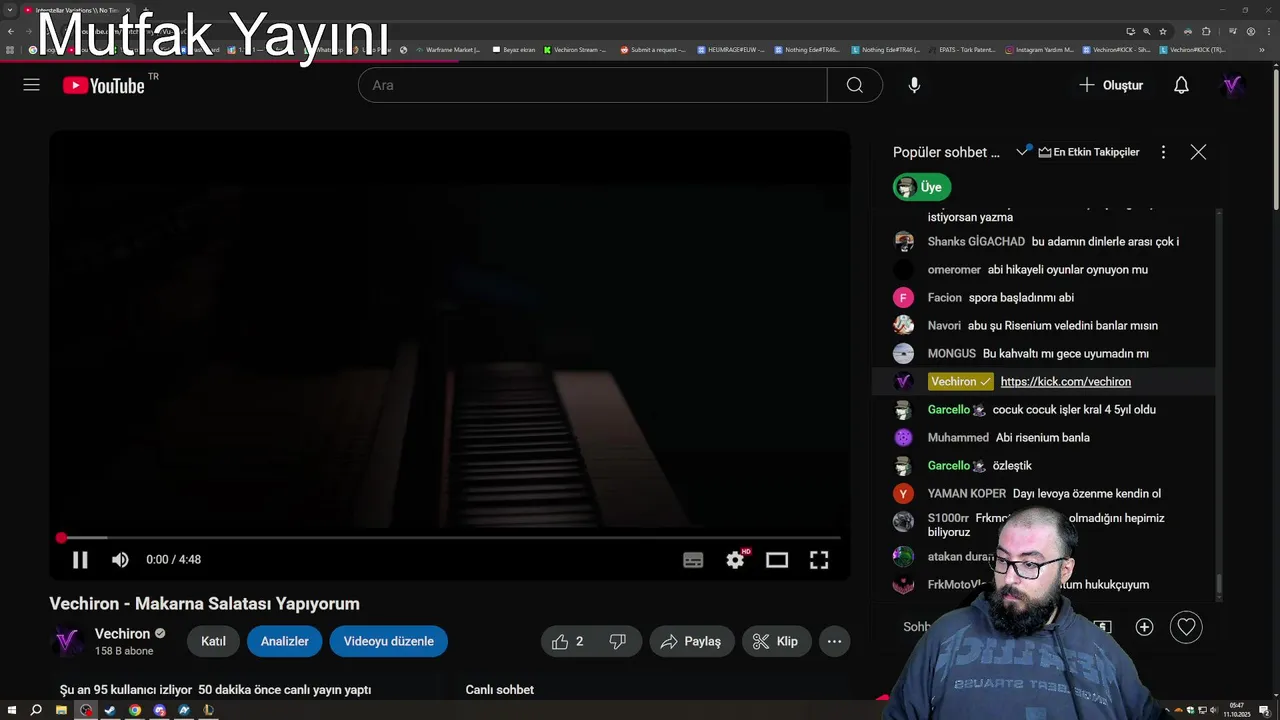The image size is (1280, 720).
Task: Open En Etkin Takipçiler leaderboard
Action: pos(1089,152)
